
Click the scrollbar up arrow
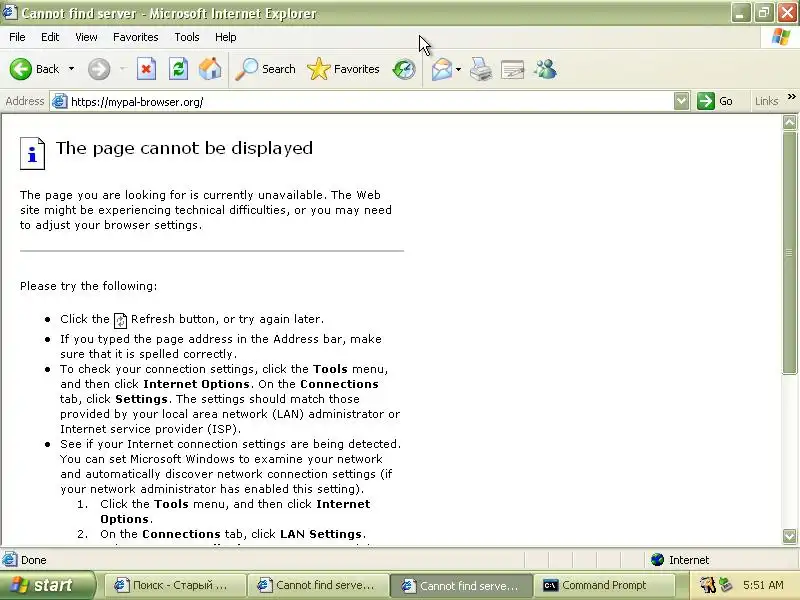[x=789, y=122]
